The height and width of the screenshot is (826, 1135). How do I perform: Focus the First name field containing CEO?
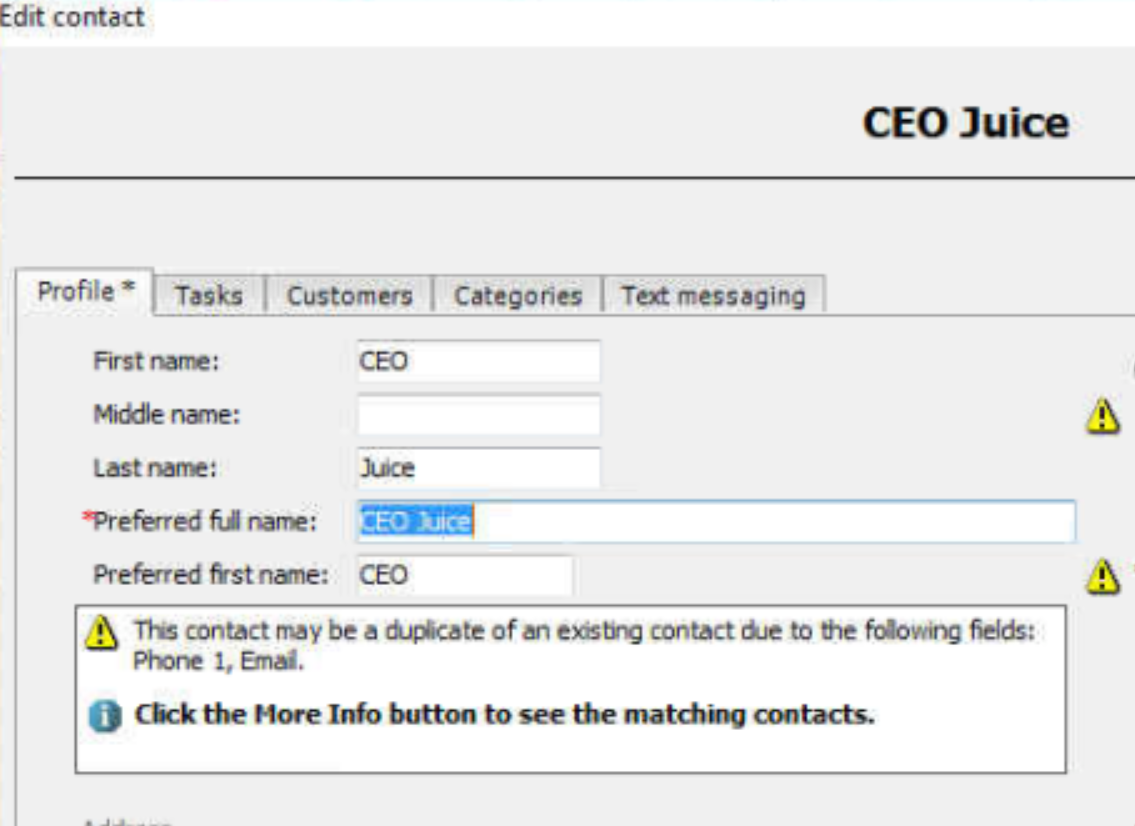[x=478, y=361]
